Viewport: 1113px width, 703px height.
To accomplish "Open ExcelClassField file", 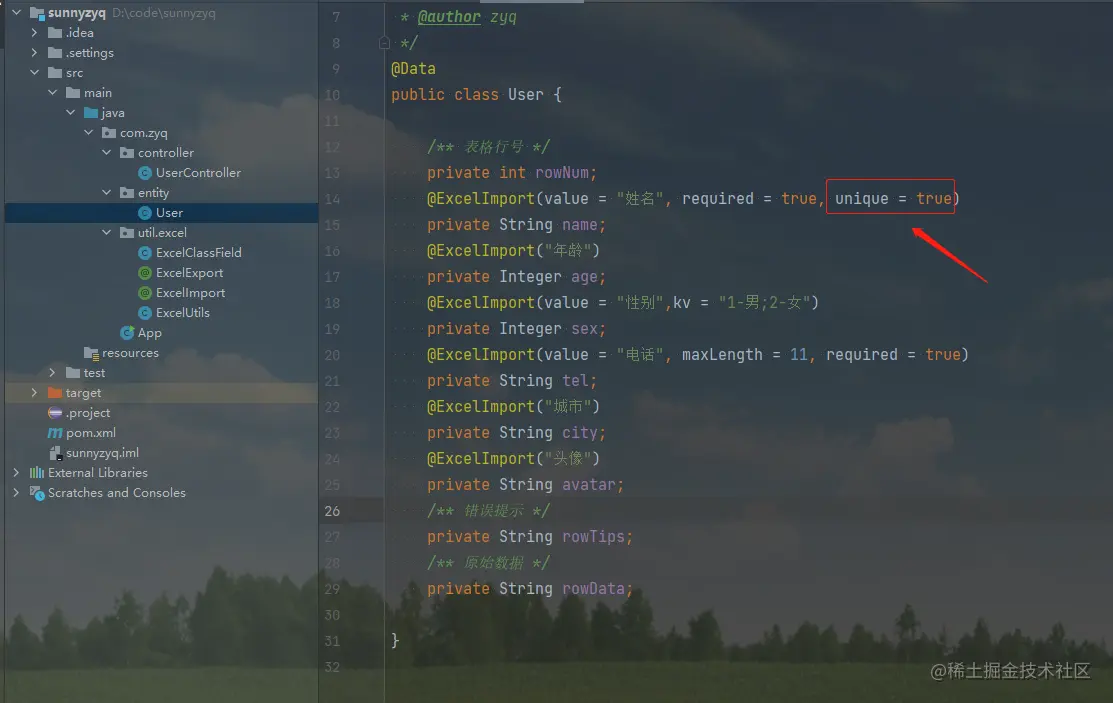I will [x=199, y=252].
